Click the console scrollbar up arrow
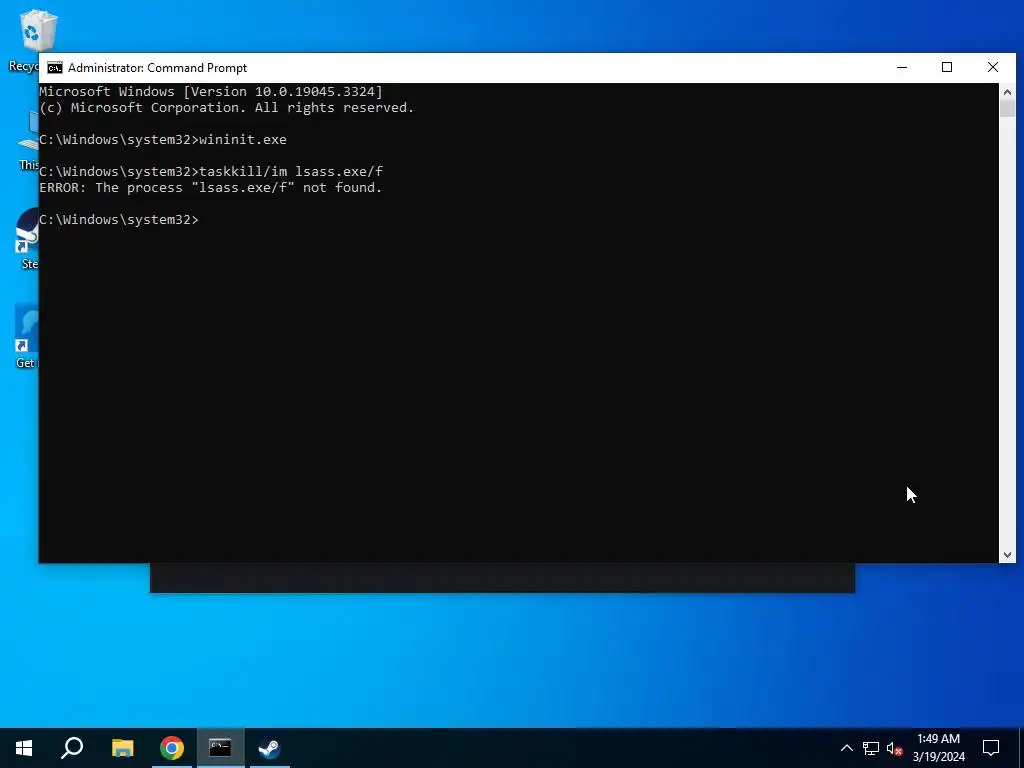This screenshot has height=768, width=1024. click(1007, 91)
